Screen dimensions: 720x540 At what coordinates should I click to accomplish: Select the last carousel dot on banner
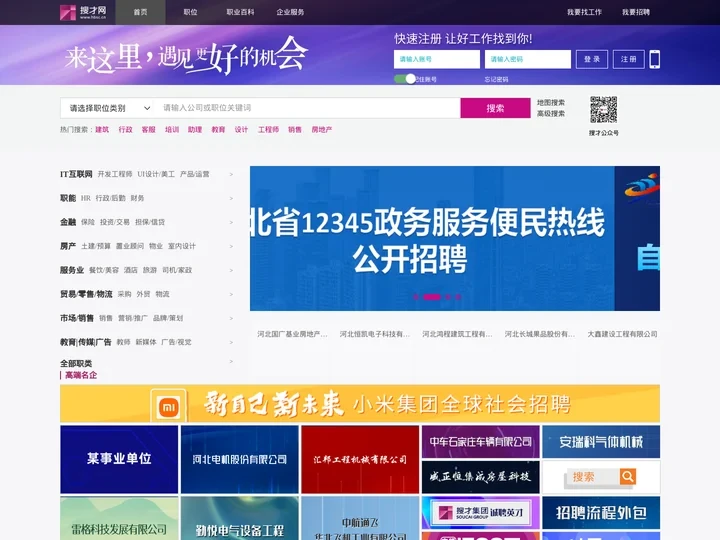click(x=458, y=297)
